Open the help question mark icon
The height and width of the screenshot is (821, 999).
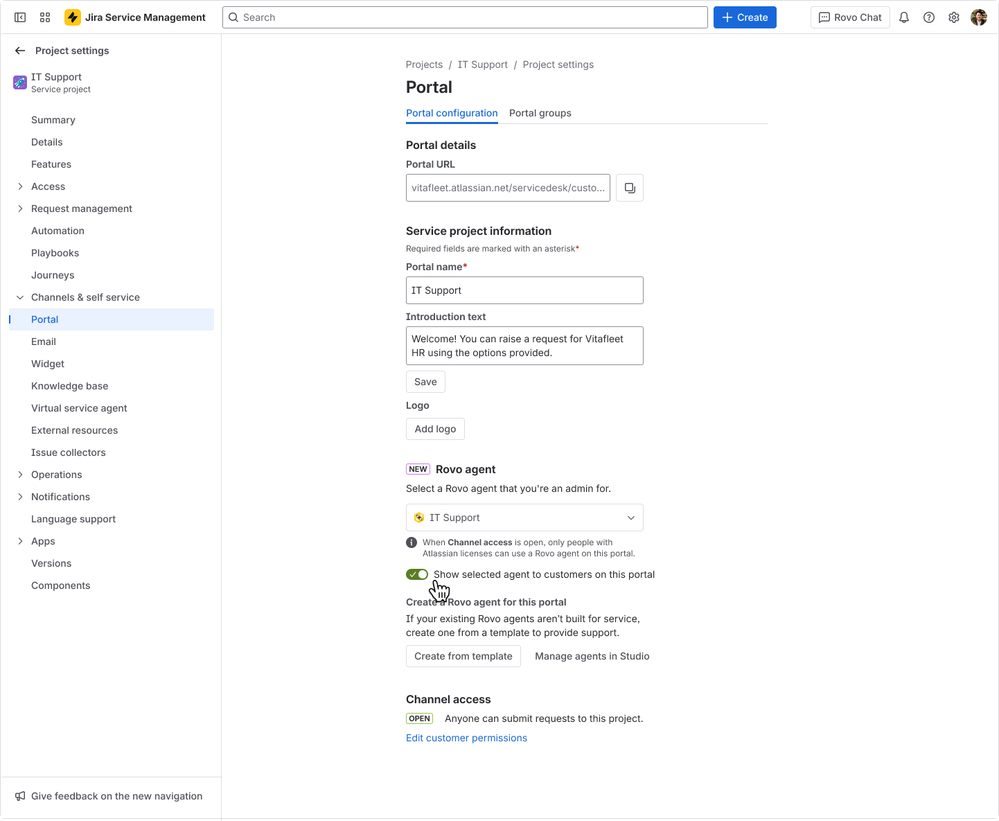[929, 17]
